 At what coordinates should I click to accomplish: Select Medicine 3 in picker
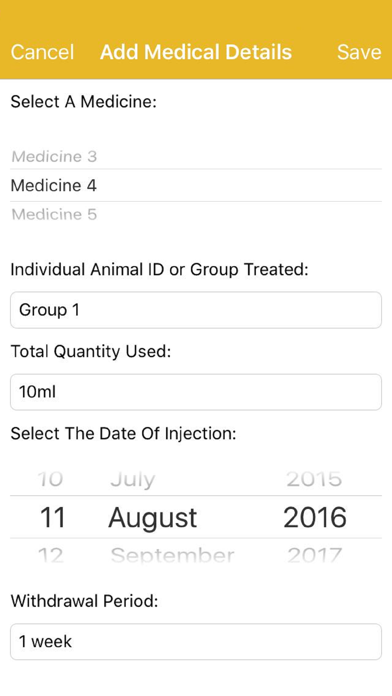point(54,156)
